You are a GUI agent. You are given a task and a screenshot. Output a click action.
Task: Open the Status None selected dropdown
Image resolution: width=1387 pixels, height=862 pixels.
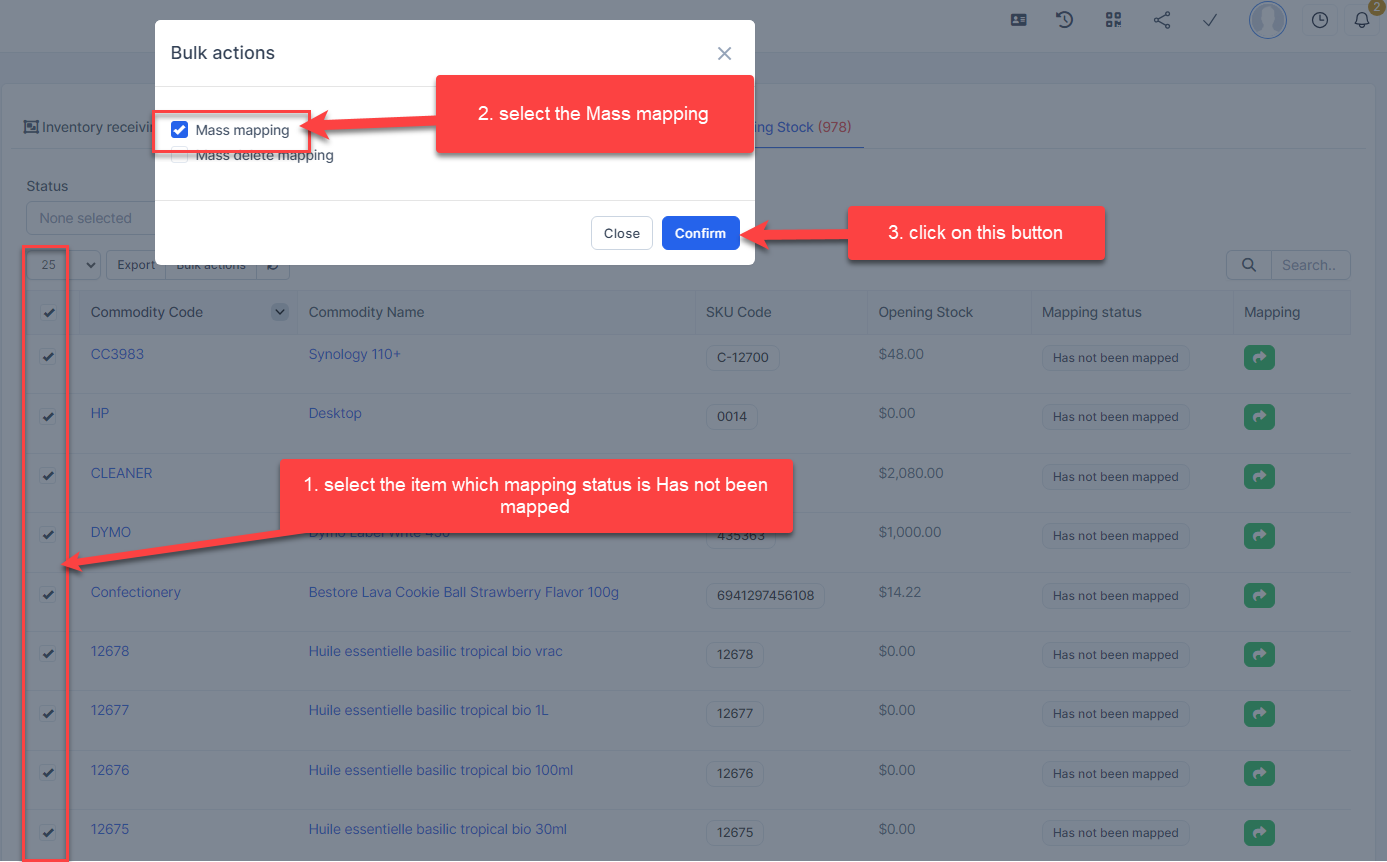pos(88,218)
